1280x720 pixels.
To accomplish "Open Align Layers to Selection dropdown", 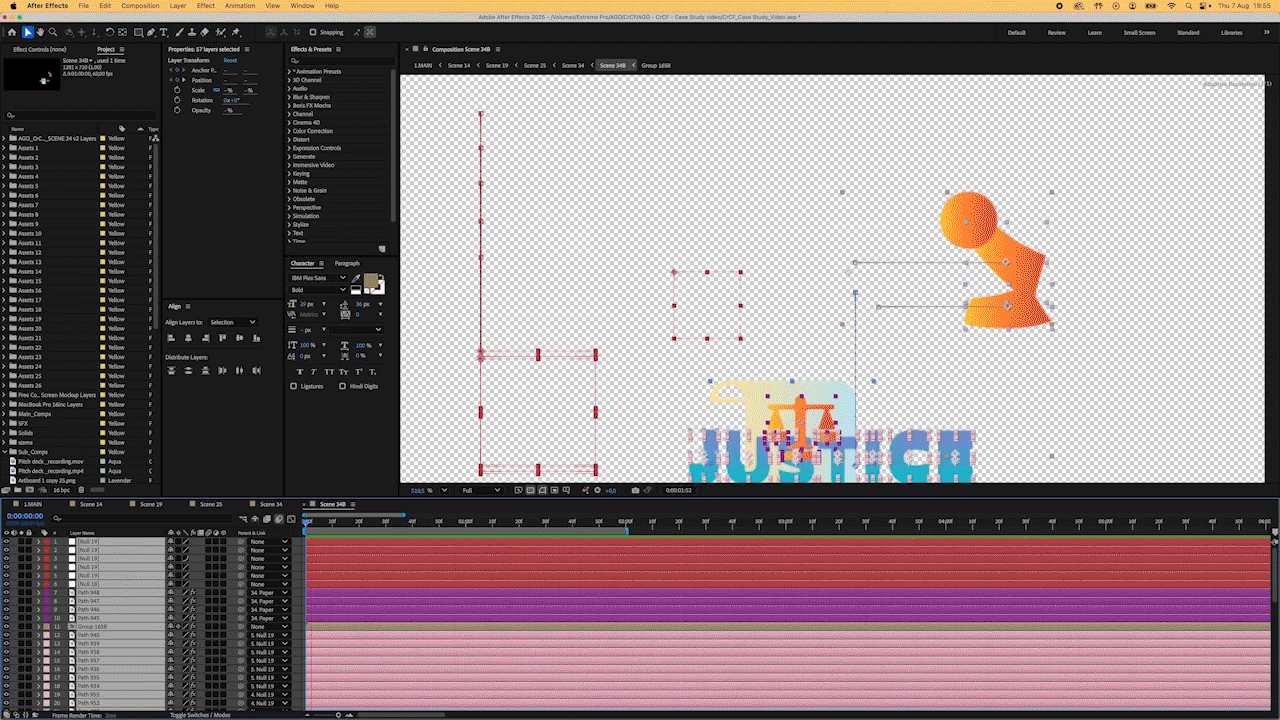I will point(232,322).
